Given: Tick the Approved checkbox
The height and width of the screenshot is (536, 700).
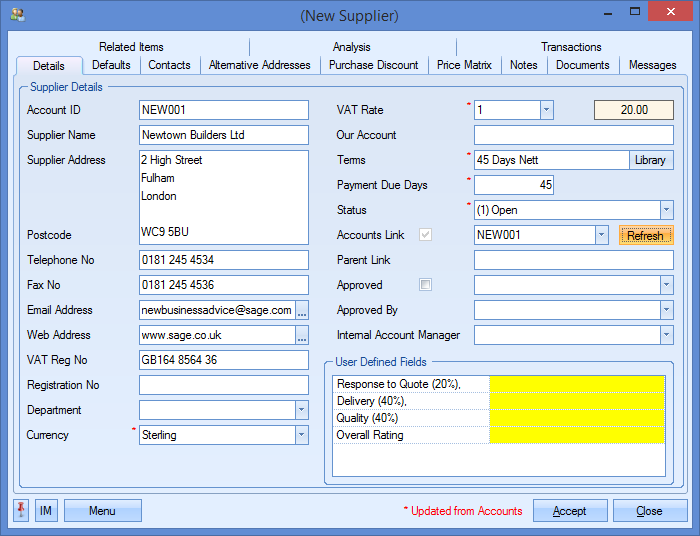Looking at the screenshot, I should point(426,285).
